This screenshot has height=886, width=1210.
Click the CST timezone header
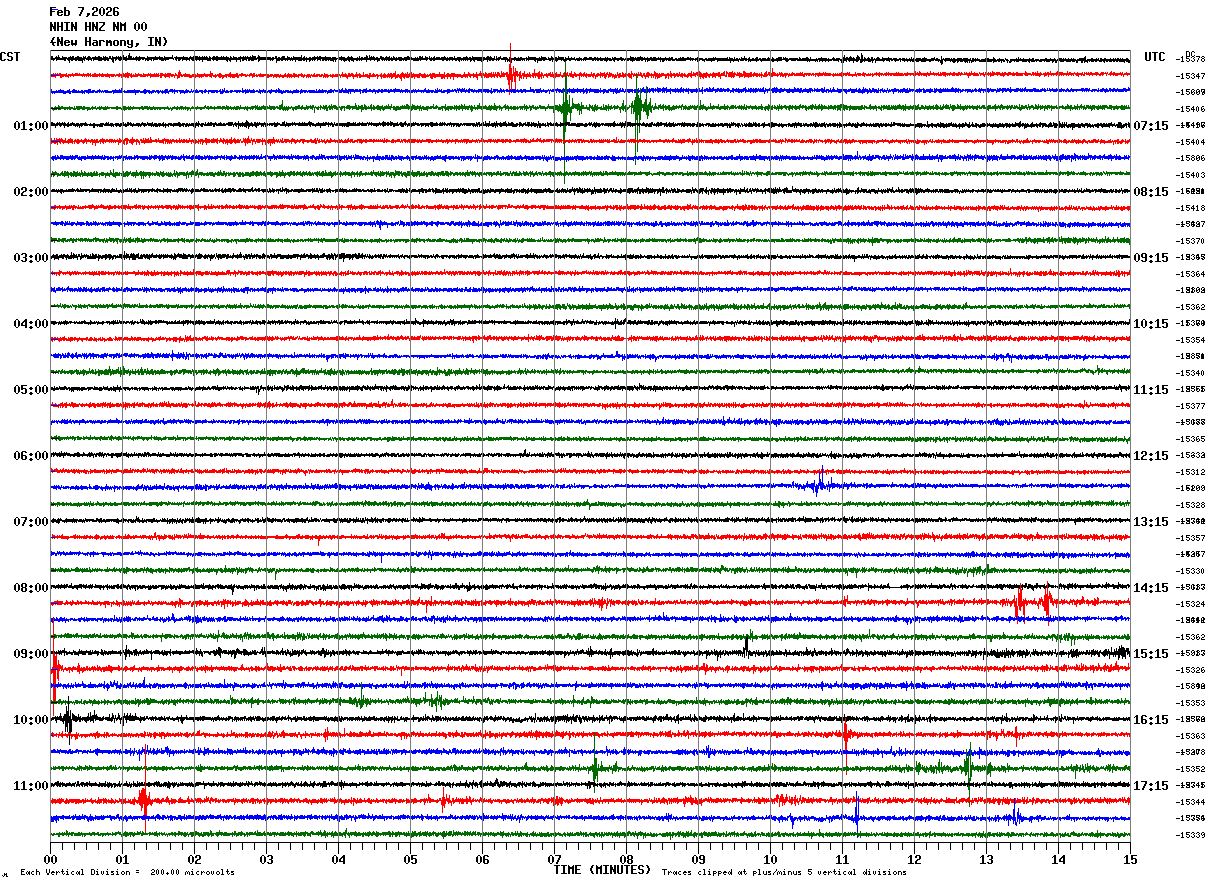tap(10, 57)
